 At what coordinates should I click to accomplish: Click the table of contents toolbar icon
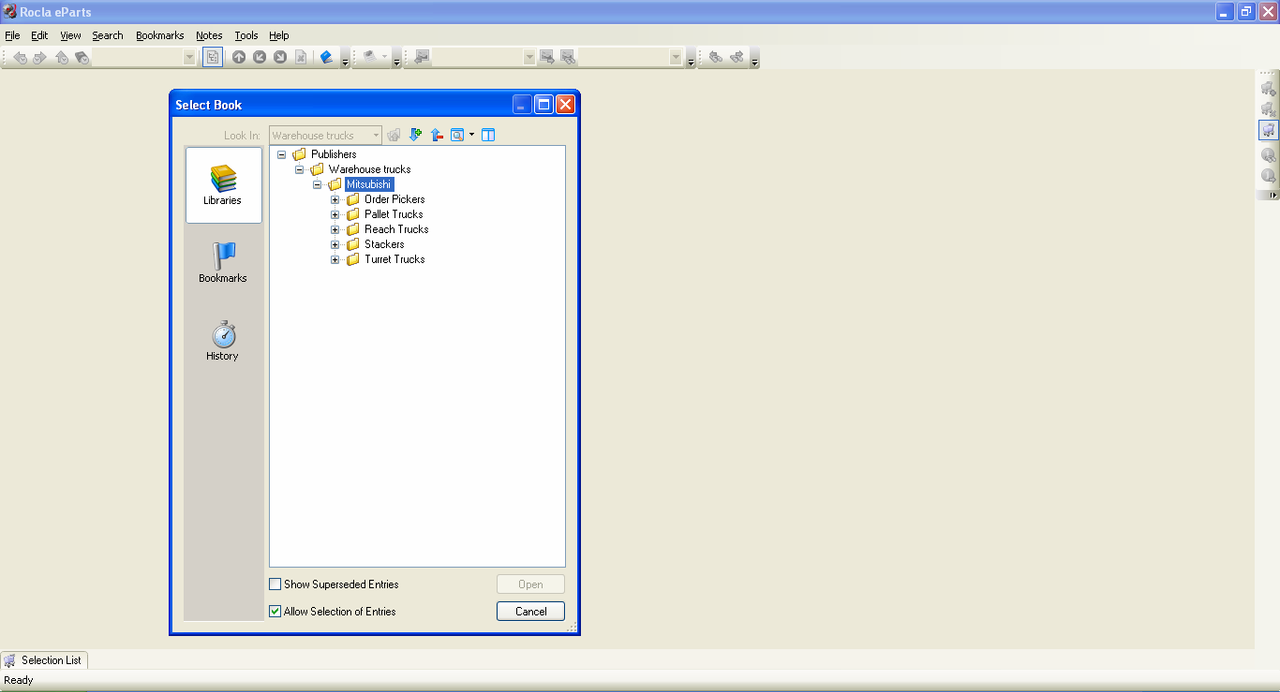[213, 57]
